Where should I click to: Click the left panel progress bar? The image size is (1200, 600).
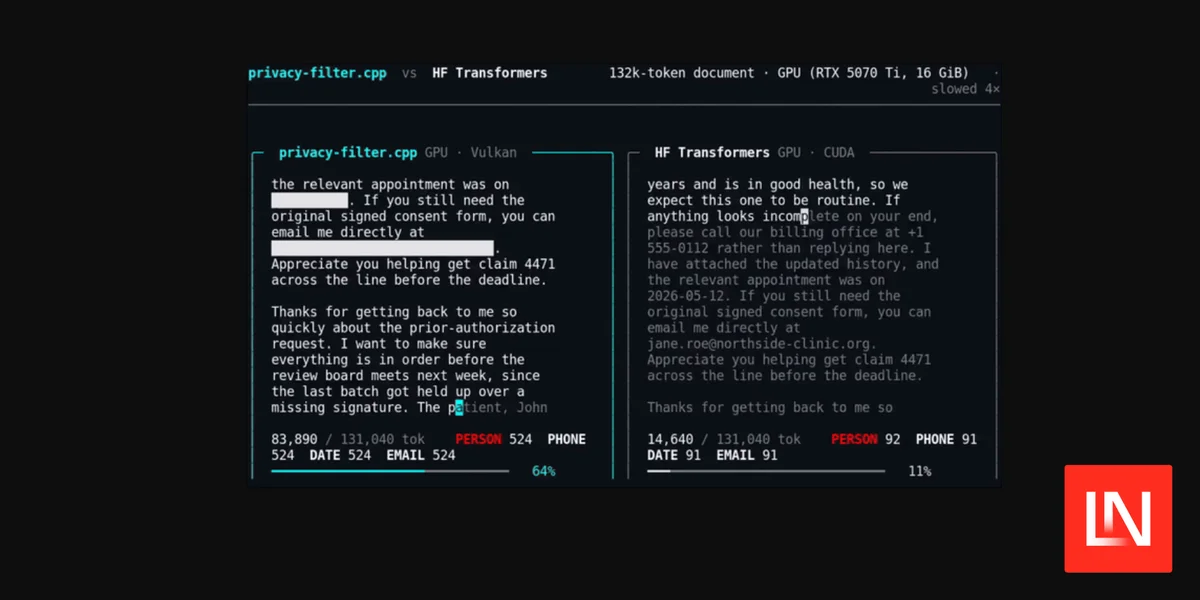pos(390,471)
